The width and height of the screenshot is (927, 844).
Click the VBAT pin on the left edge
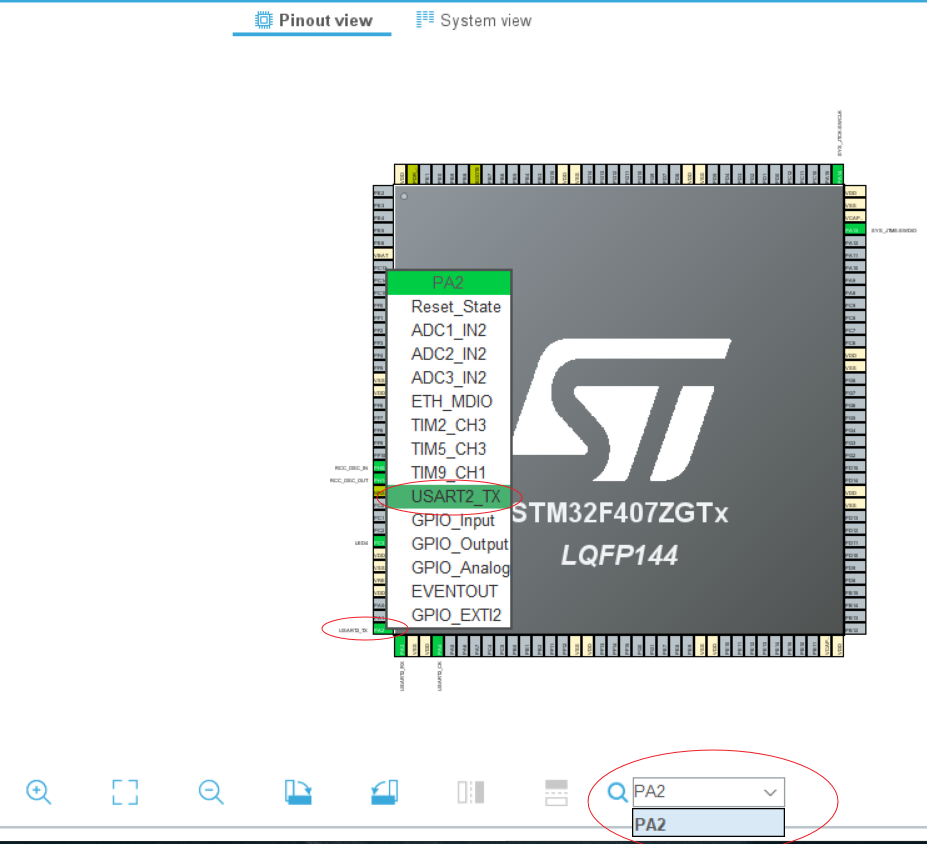[383, 255]
